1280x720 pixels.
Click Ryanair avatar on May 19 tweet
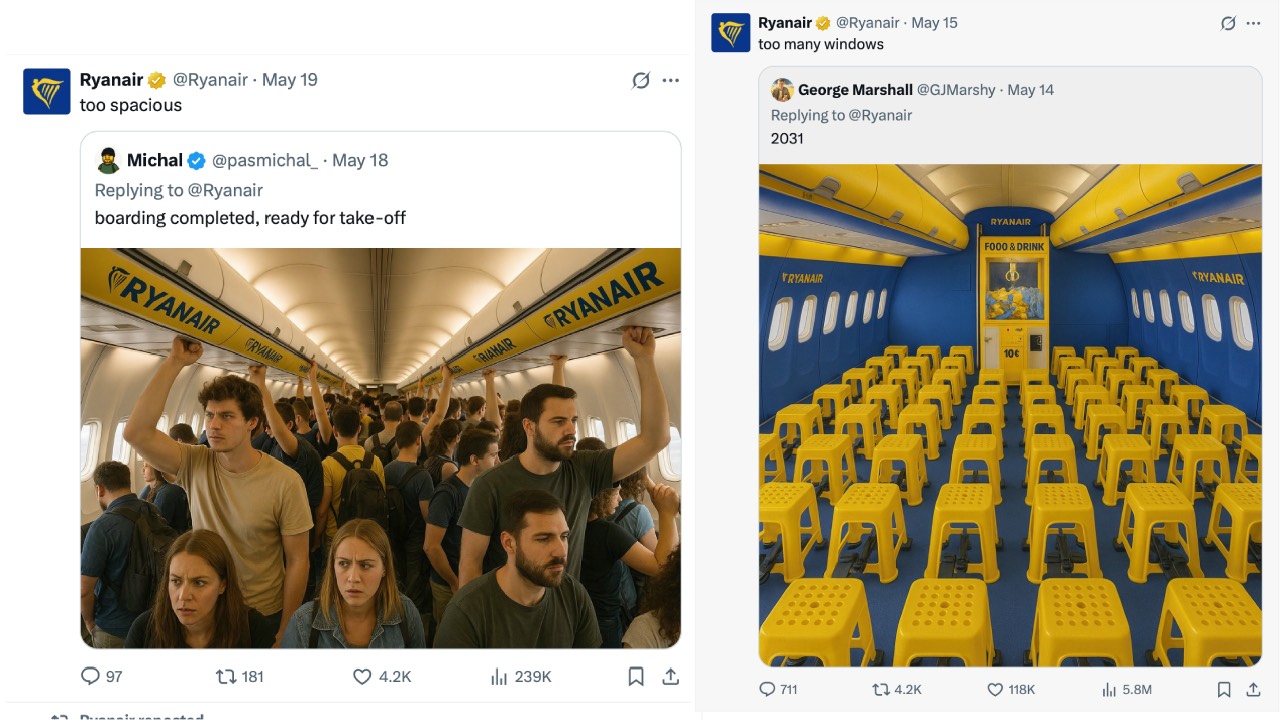point(46,92)
